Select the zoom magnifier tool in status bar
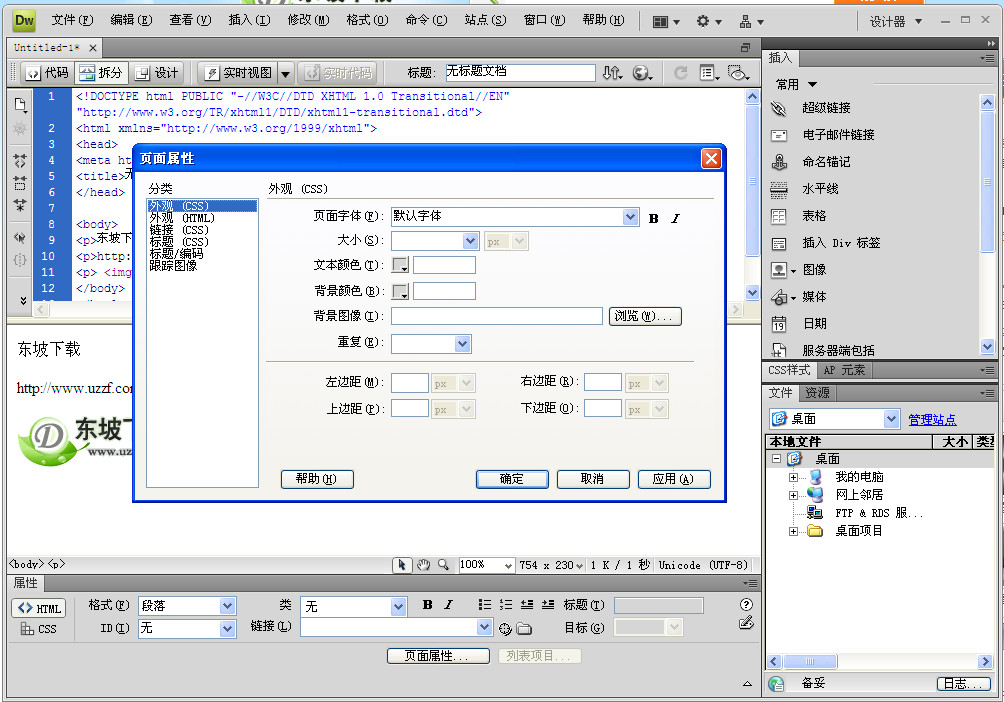Screen dimensions: 1004x702 443,565
